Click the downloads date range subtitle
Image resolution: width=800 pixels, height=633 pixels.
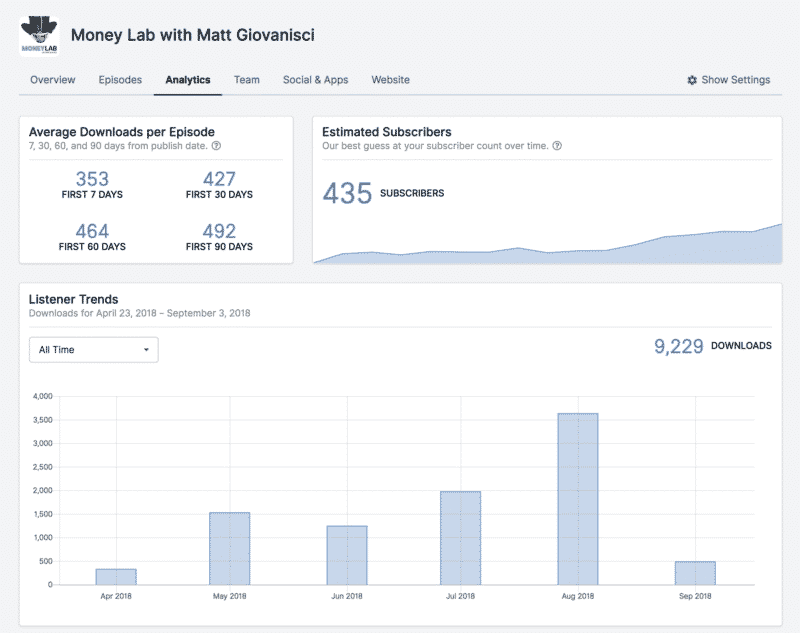(x=139, y=313)
